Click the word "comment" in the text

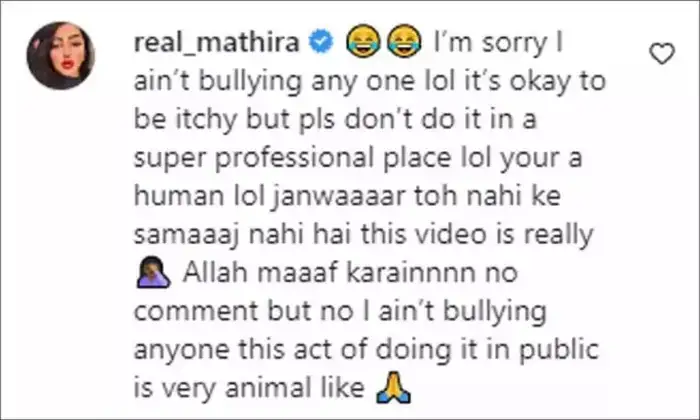coord(196,312)
